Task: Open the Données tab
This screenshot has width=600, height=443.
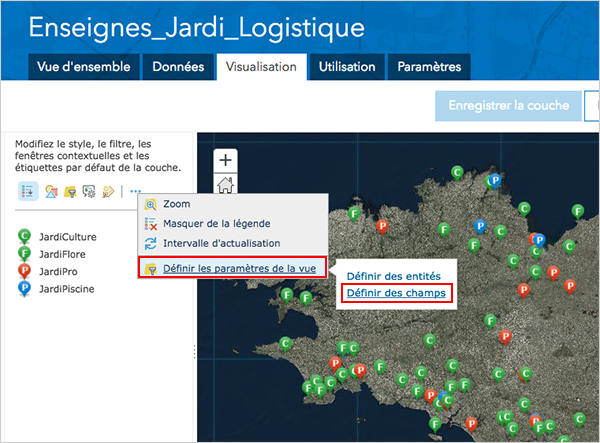Action: [x=178, y=67]
